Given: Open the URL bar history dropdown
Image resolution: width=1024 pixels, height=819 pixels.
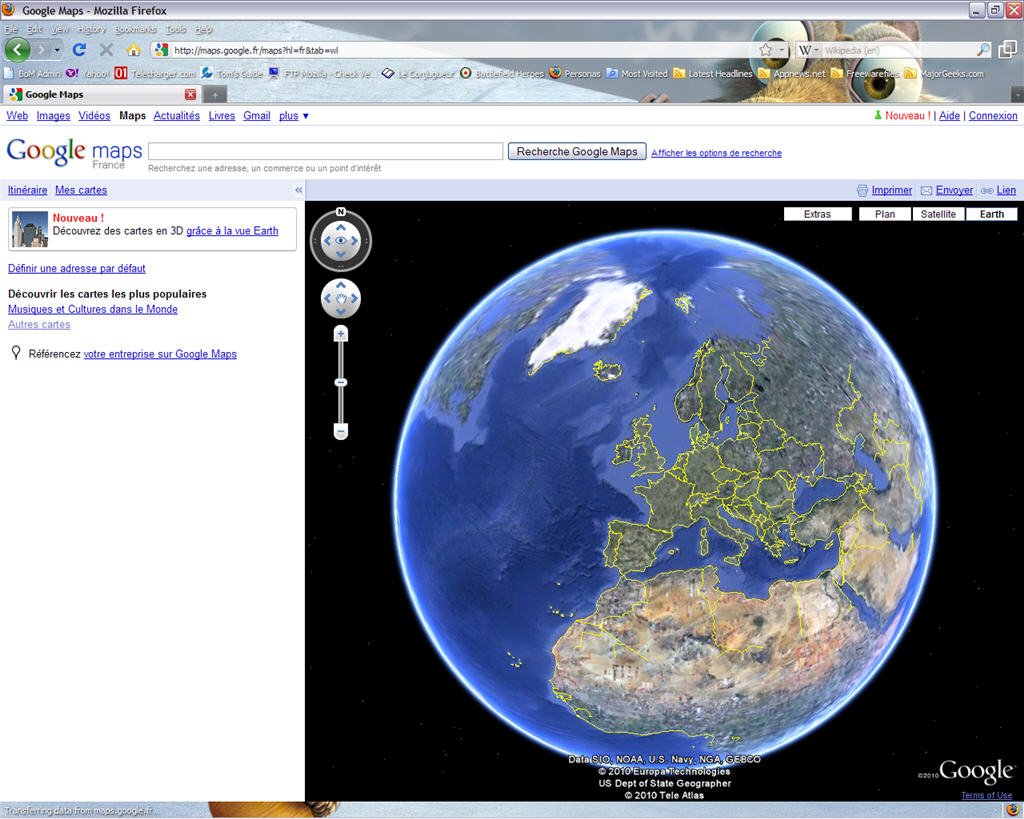Looking at the screenshot, I should (782, 50).
